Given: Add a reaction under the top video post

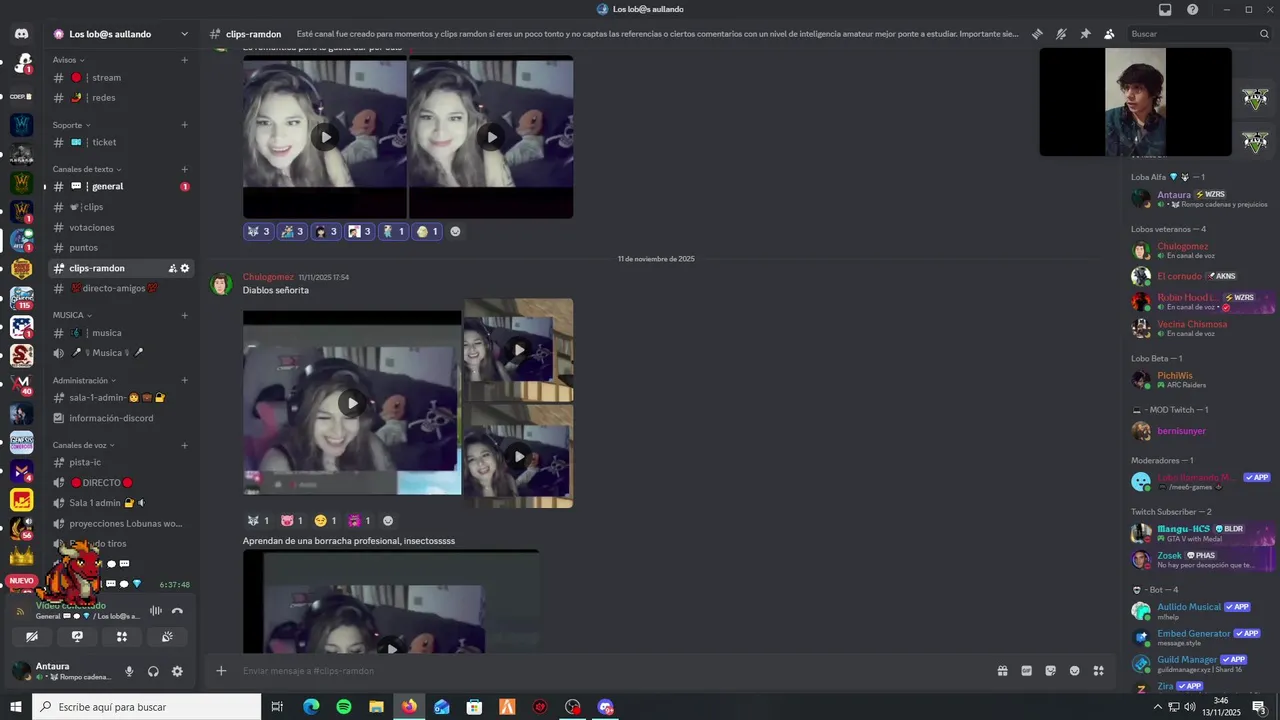Looking at the screenshot, I should pos(455,231).
